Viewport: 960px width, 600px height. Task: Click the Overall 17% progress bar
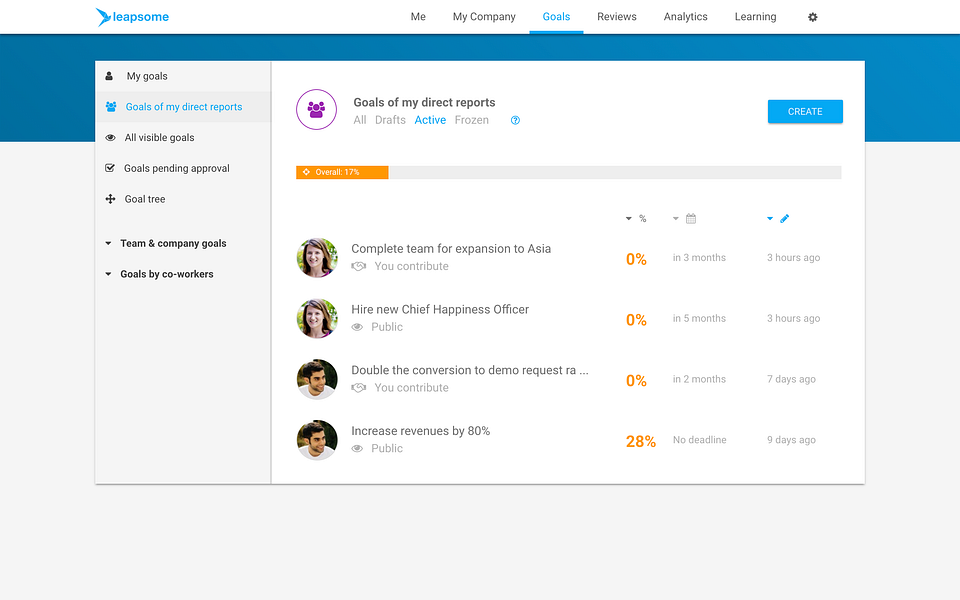coord(568,172)
